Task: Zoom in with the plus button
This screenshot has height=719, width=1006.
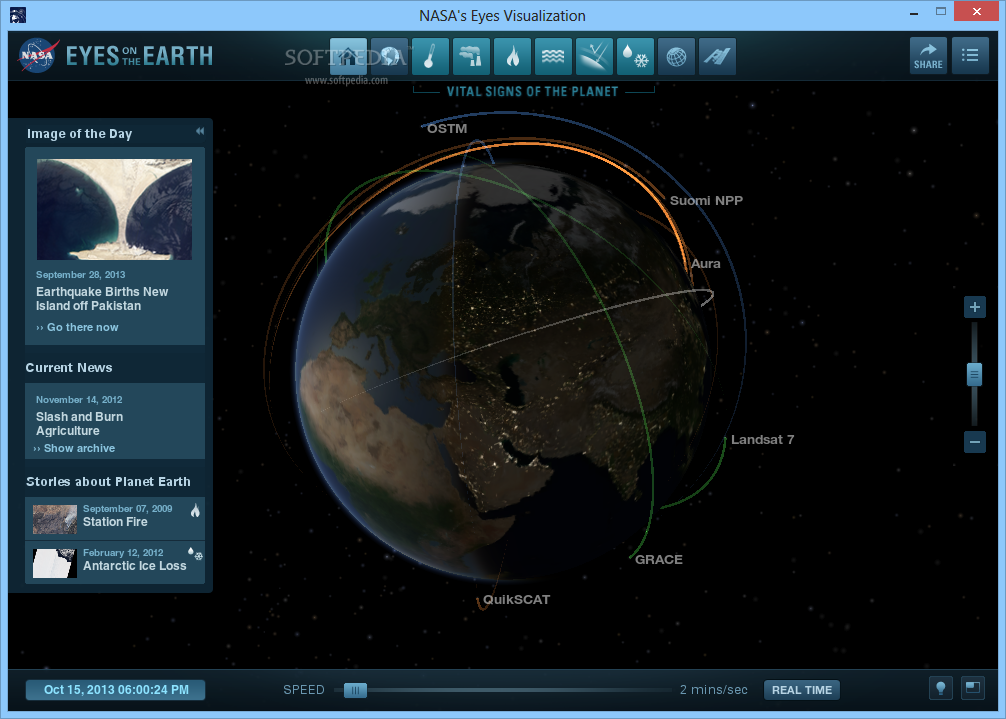Action: (x=975, y=307)
